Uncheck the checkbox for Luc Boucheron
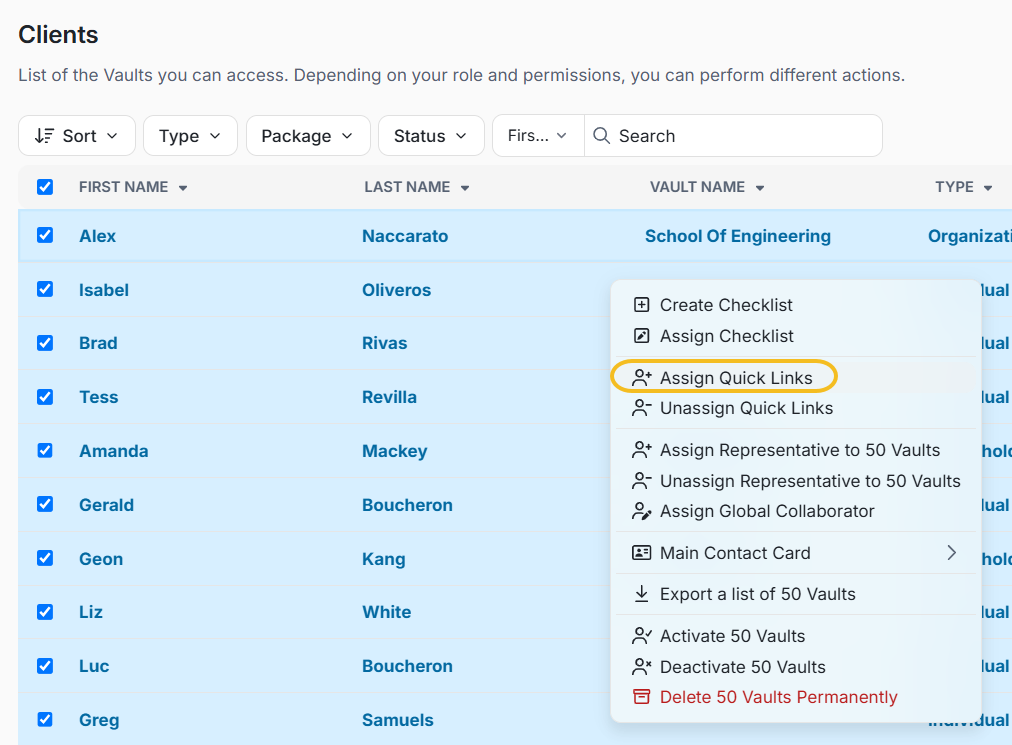The image size is (1012, 745). 45,666
